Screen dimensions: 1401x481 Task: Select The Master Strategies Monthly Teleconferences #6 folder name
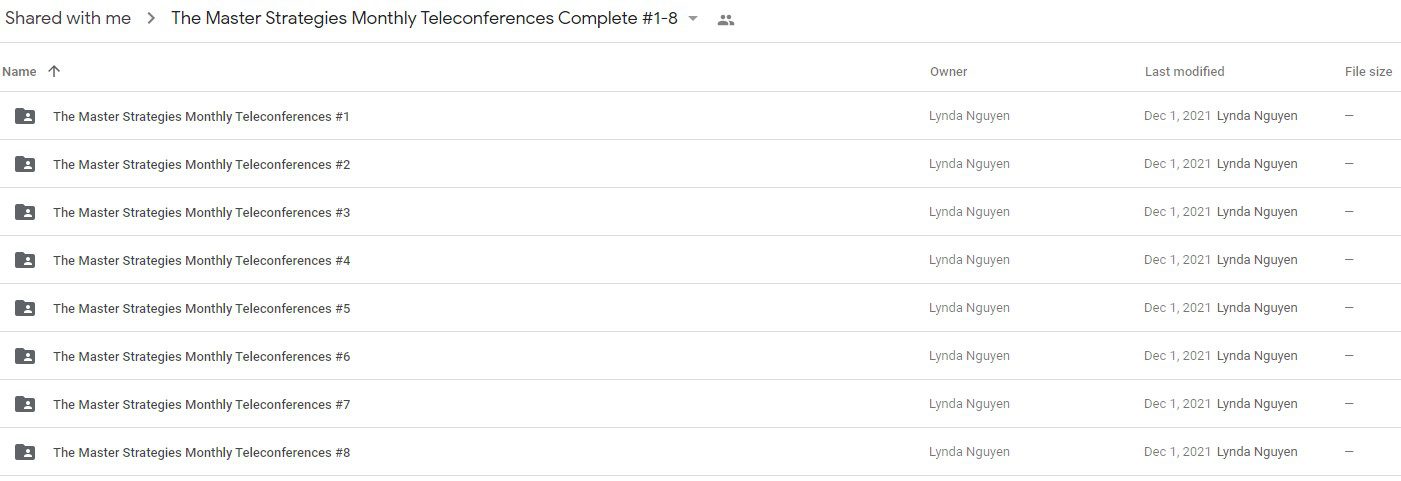201,356
